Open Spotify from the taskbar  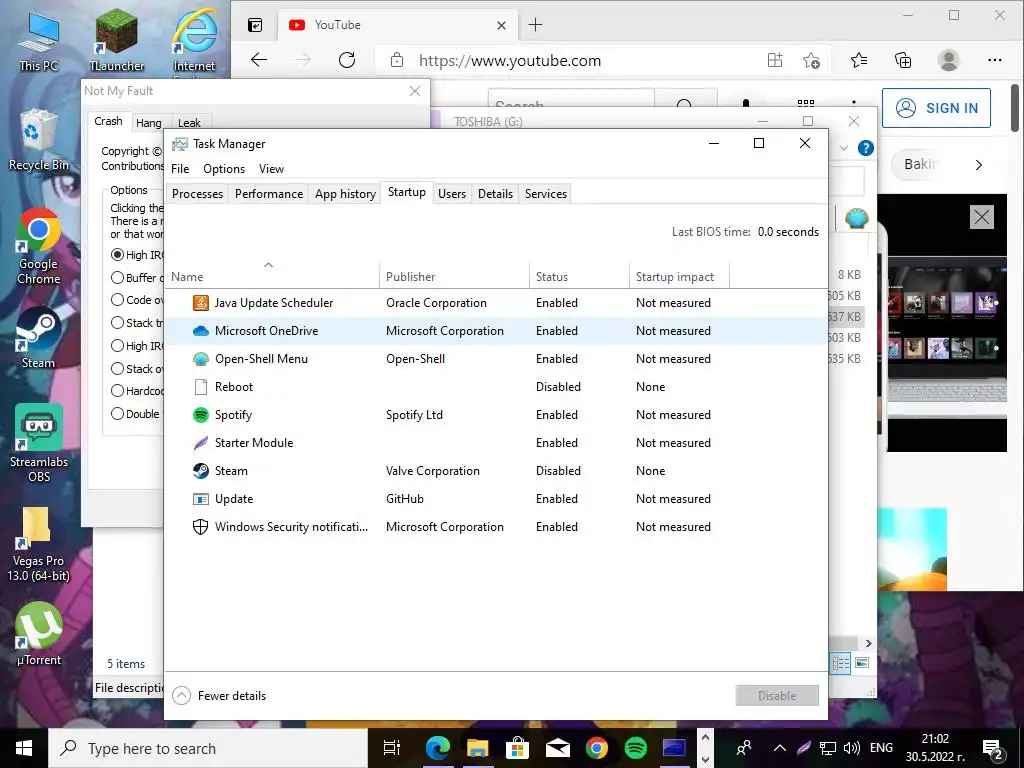click(635, 748)
